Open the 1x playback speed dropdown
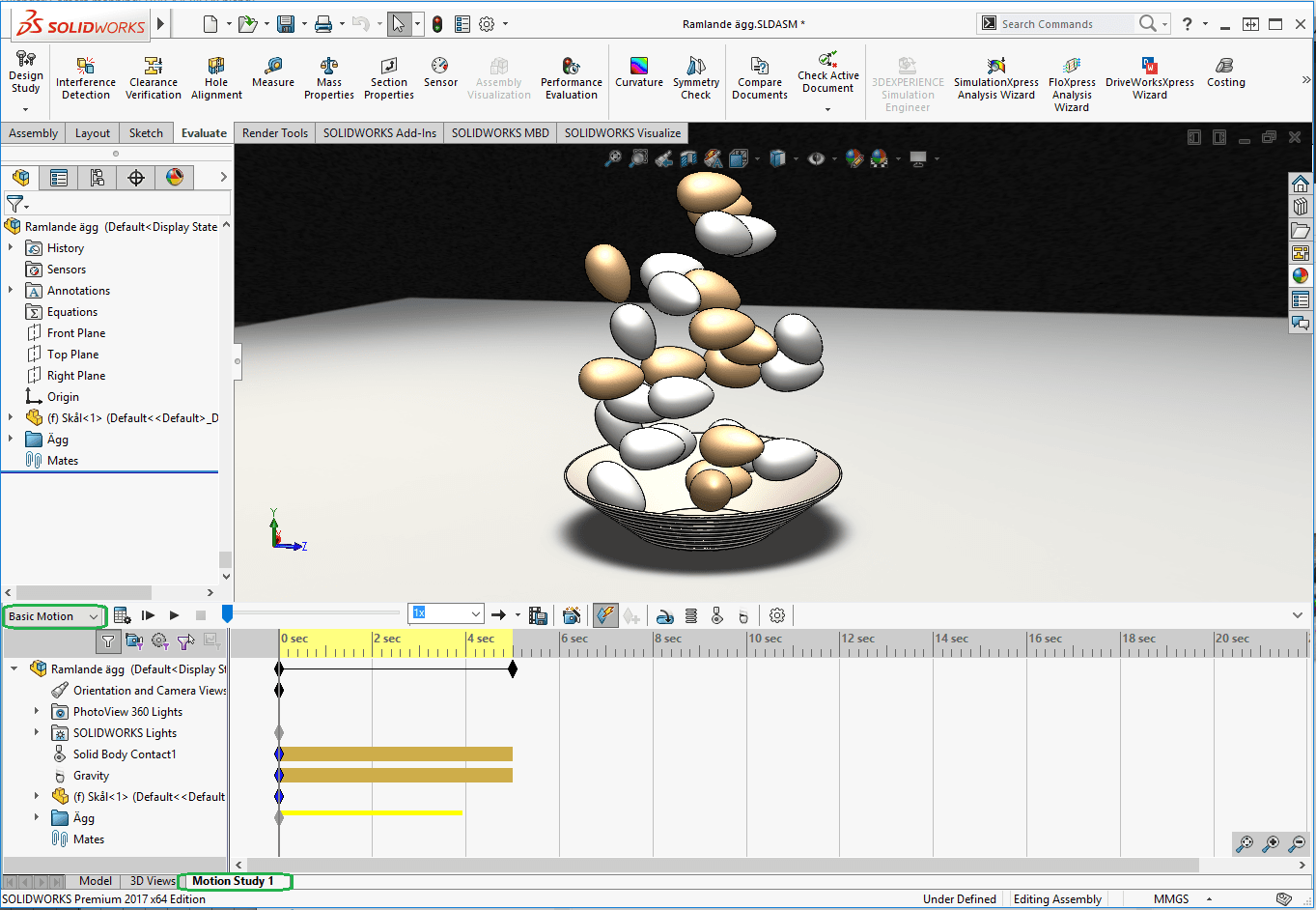The height and width of the screenshot is (910, 1316). point(476,613)
